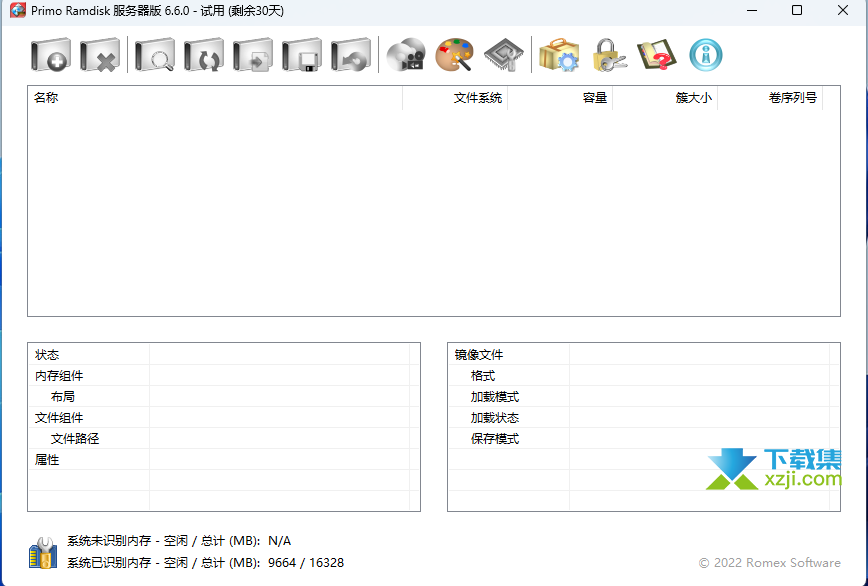This screenshot has width=868, height=586.
Task: Select the 文件路径 property row
Action: [224, 438]
